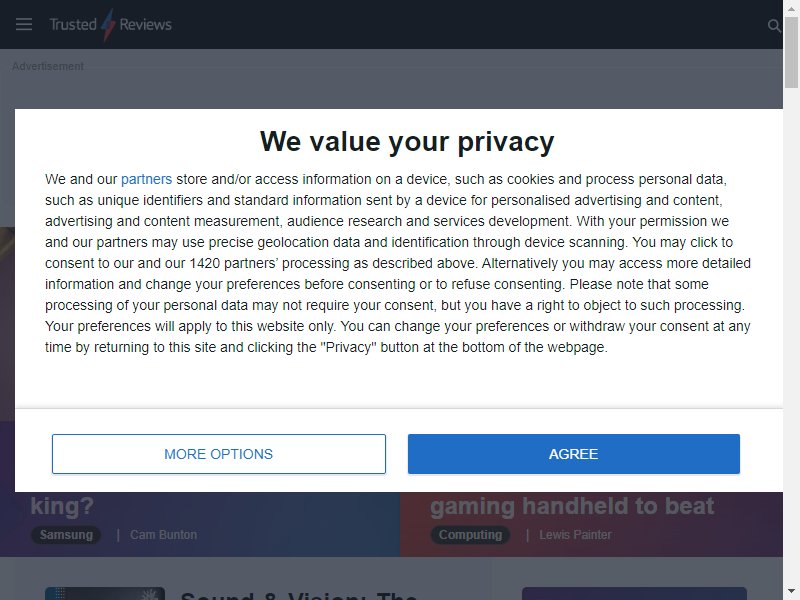Open the site search magnifier
Screen dimensions: 800x600
coord(774,25)
